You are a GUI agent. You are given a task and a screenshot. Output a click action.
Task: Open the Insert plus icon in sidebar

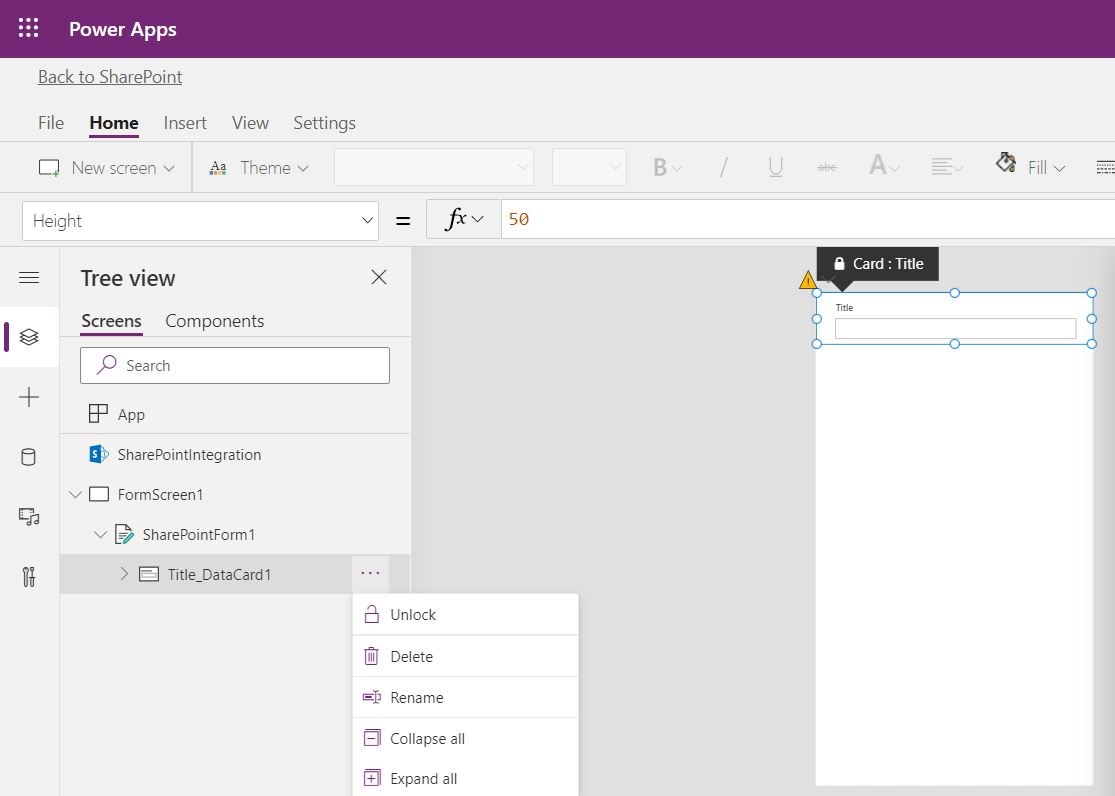[x=29, y=397]
